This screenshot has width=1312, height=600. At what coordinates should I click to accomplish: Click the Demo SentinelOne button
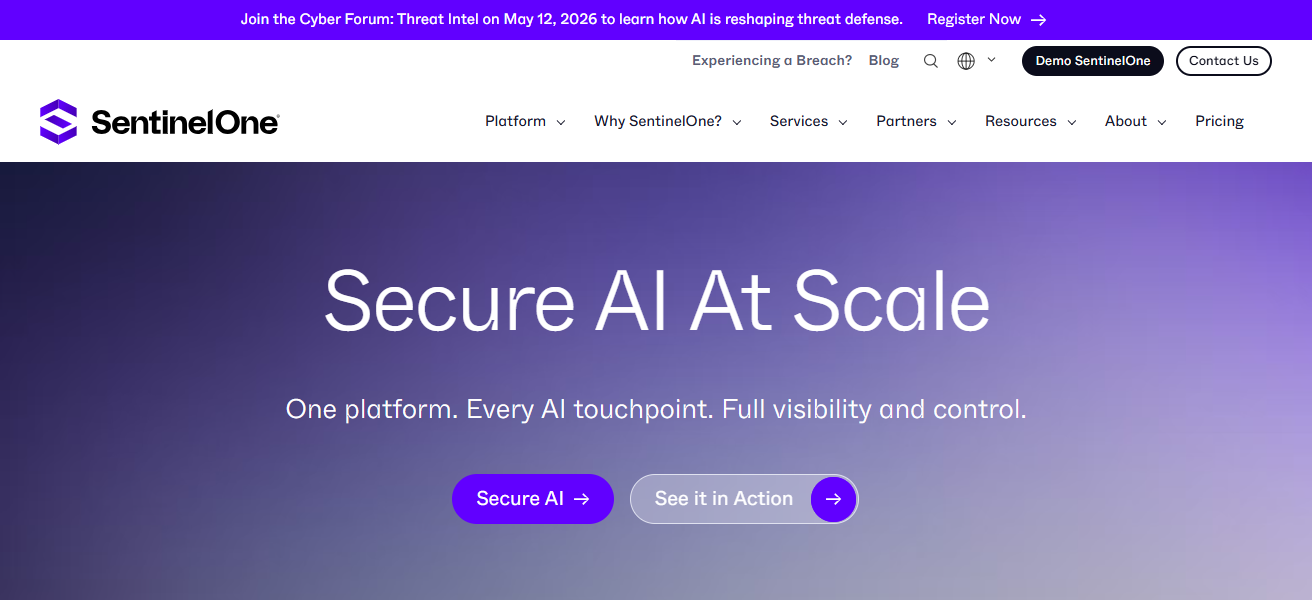pos(1092,61)
